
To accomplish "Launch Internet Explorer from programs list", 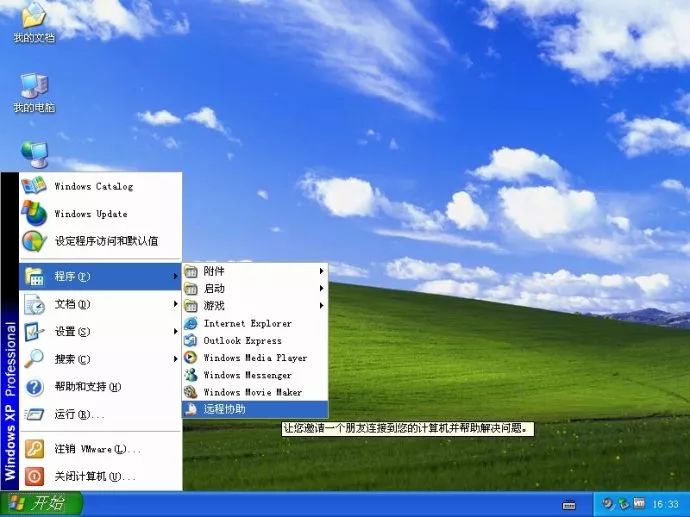I will click(255, 323).
